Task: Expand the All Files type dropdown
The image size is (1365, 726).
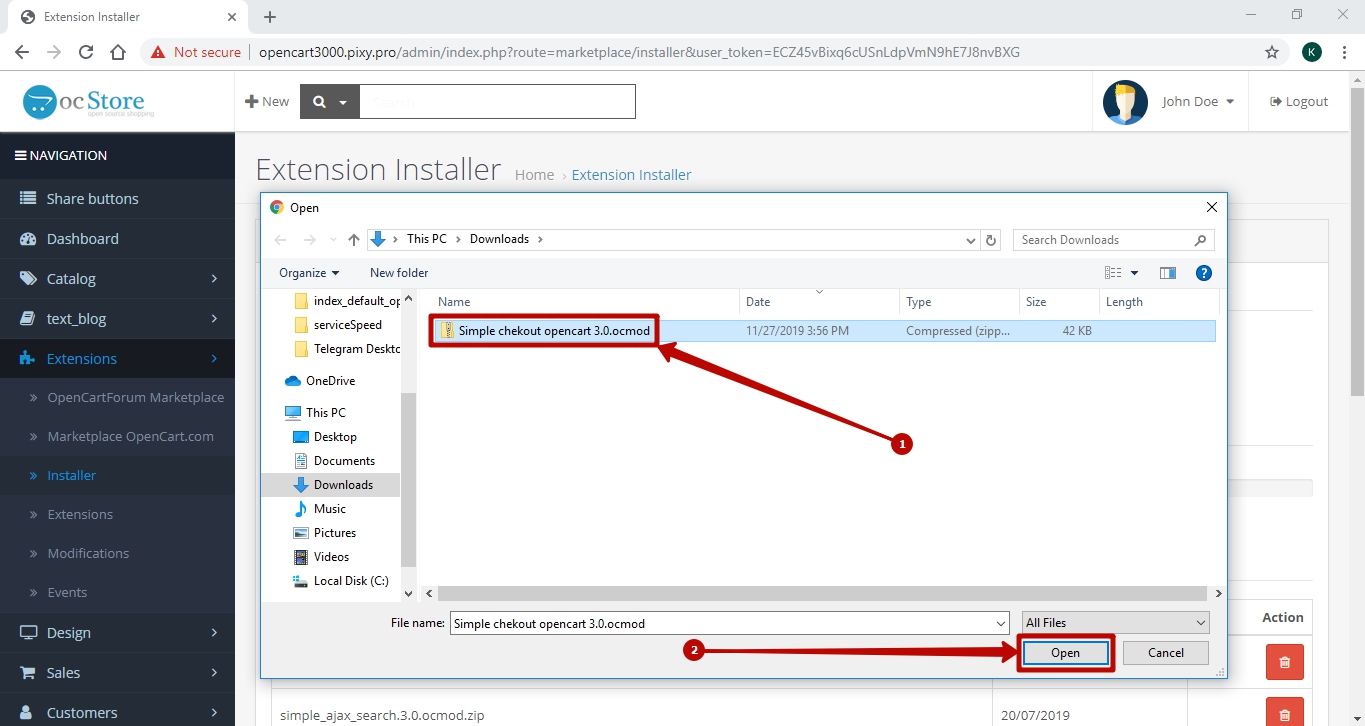Action: (1115, 623)
